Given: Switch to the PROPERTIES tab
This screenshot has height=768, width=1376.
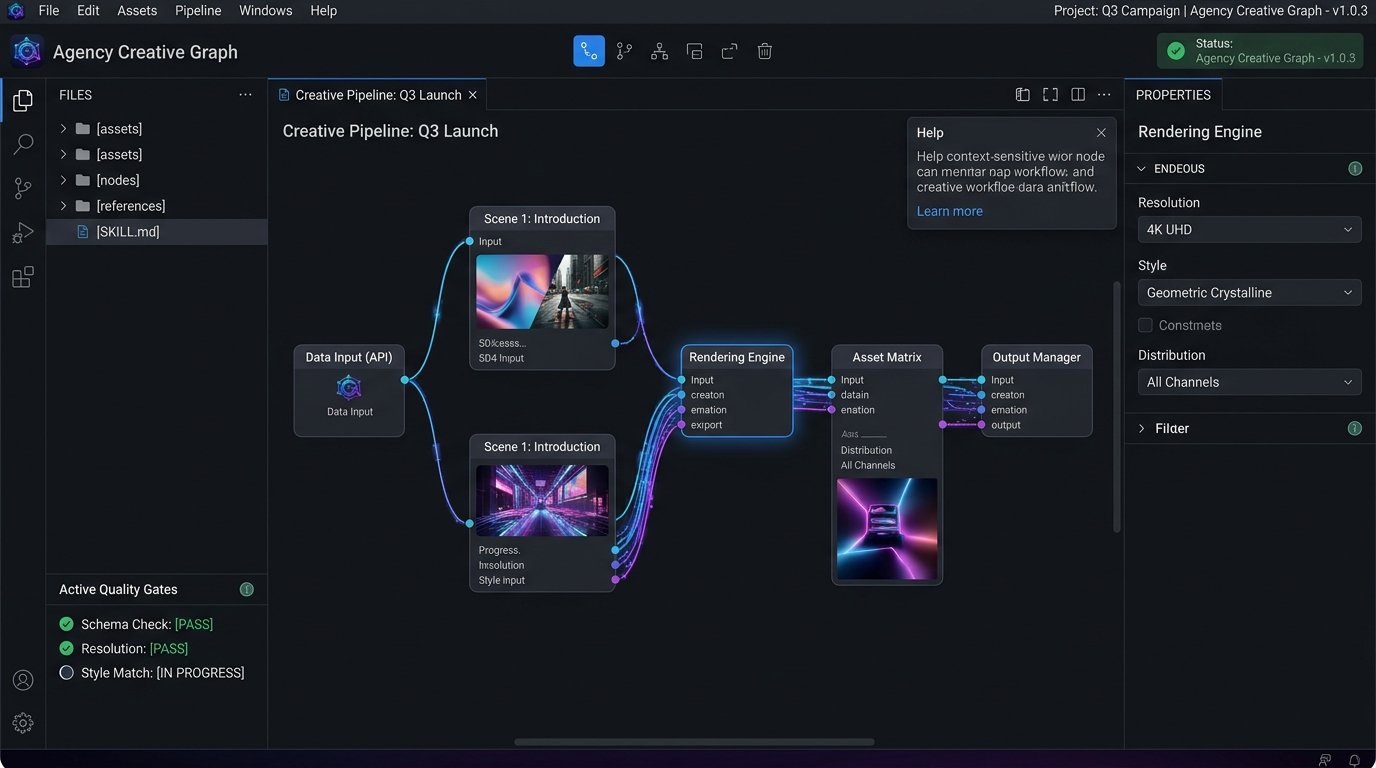Looking at the screenshot, I should pyautogui.click(x=1173, y=95).
